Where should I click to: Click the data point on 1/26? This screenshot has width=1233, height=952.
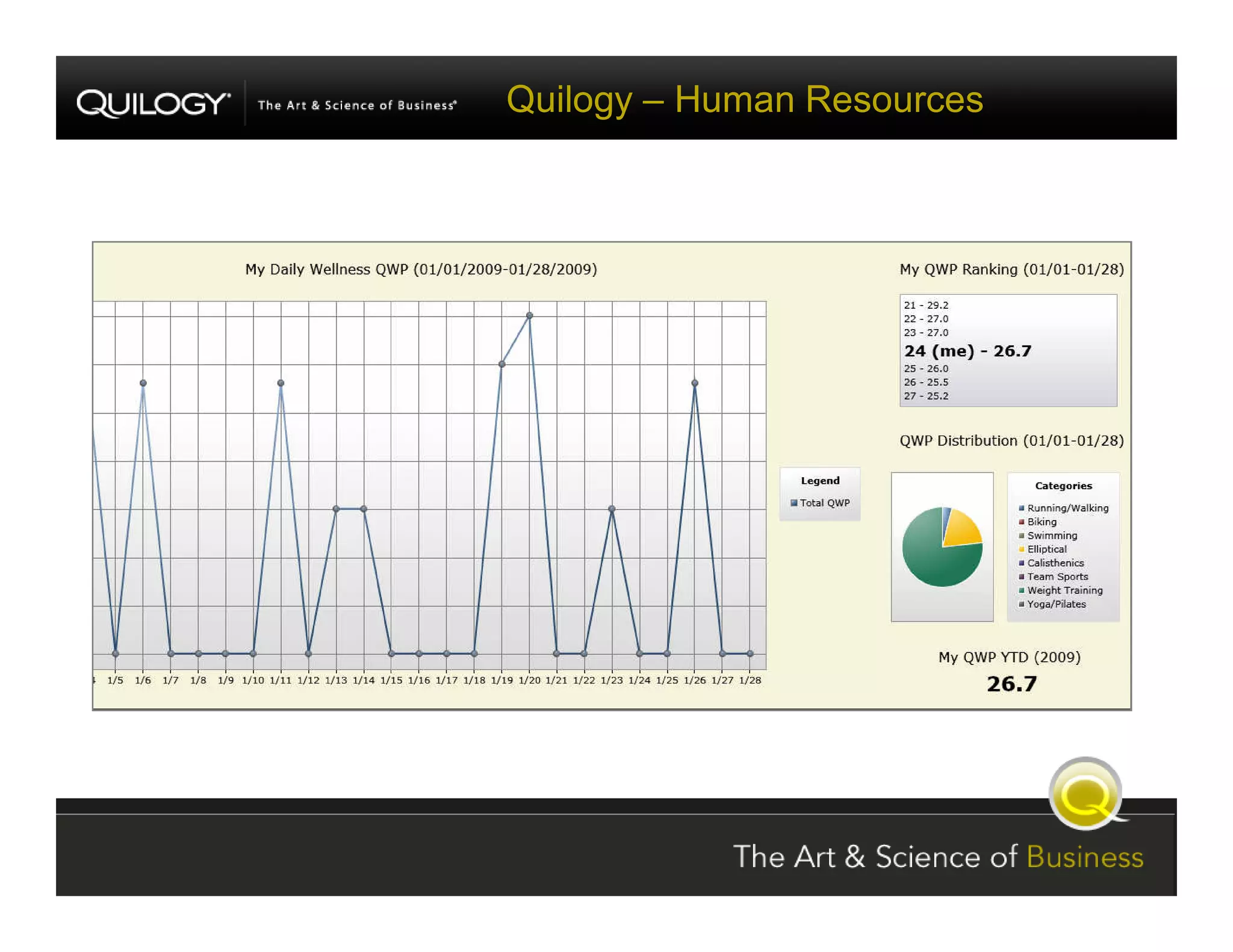coord(694,383)
